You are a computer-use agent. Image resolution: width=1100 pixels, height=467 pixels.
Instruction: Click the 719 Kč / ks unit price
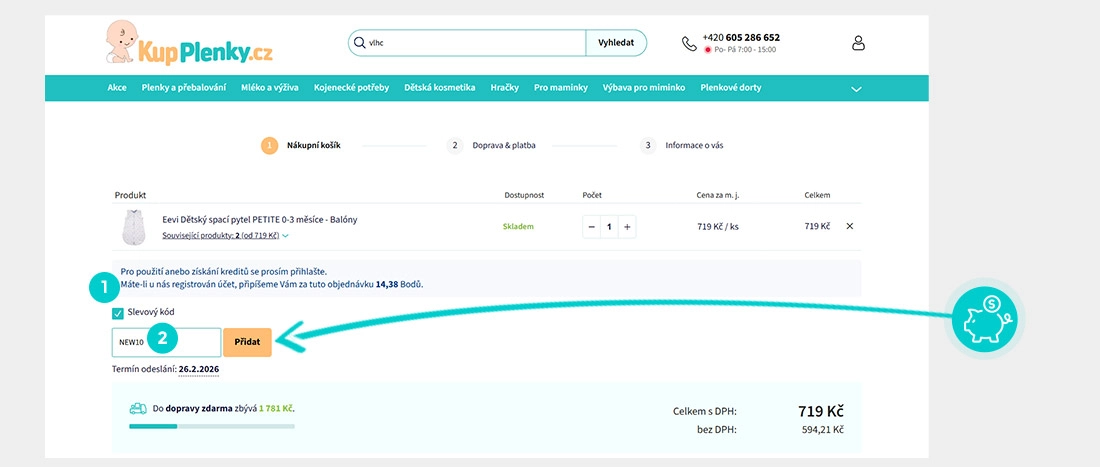[716, 226]
